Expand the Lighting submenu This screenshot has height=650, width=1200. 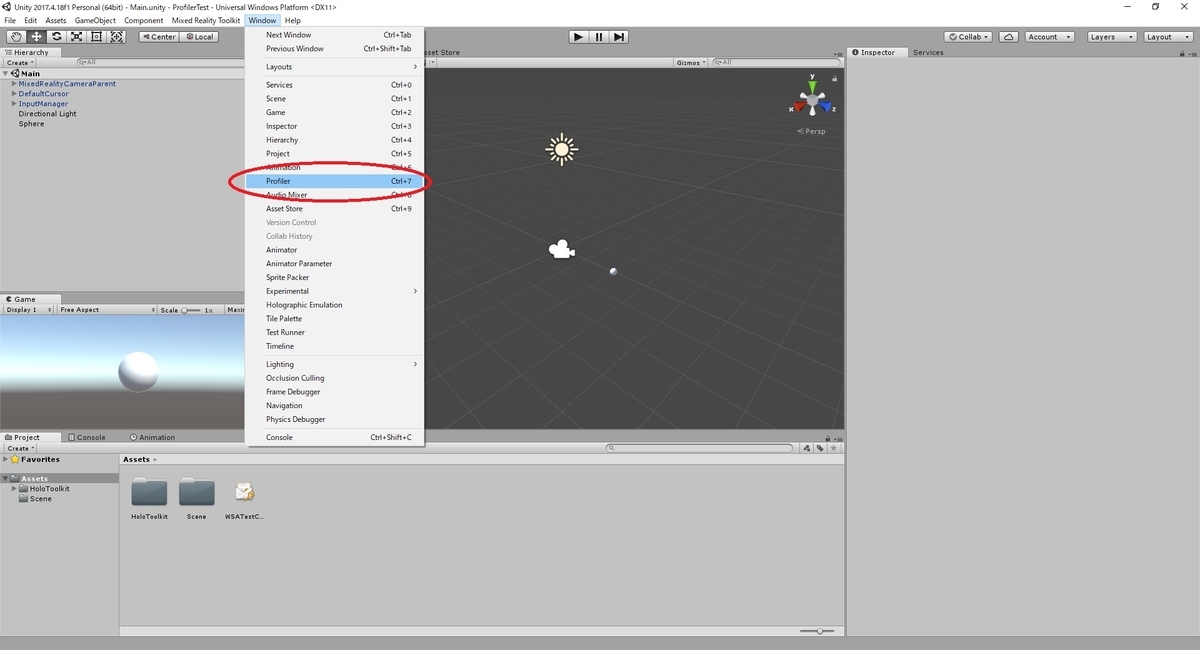(335, 364)
